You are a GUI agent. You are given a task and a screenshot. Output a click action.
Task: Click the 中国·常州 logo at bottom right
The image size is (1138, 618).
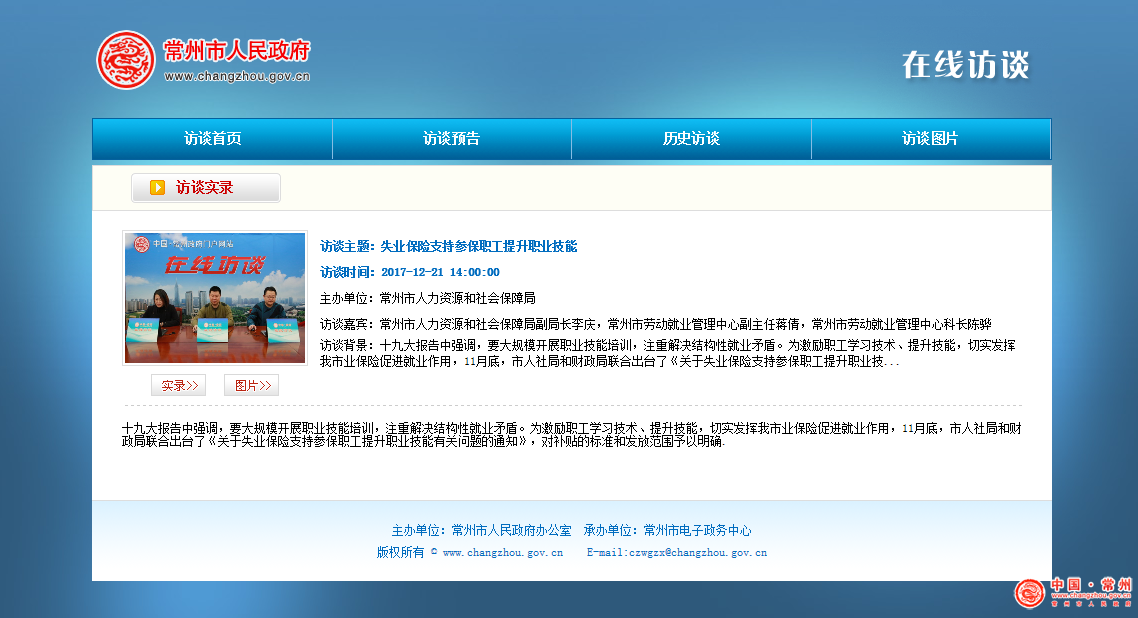coord(1073,592)
